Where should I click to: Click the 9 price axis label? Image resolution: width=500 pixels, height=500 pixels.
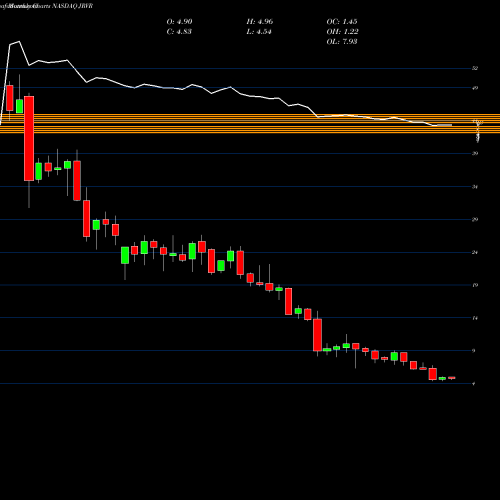pos(474,351)
